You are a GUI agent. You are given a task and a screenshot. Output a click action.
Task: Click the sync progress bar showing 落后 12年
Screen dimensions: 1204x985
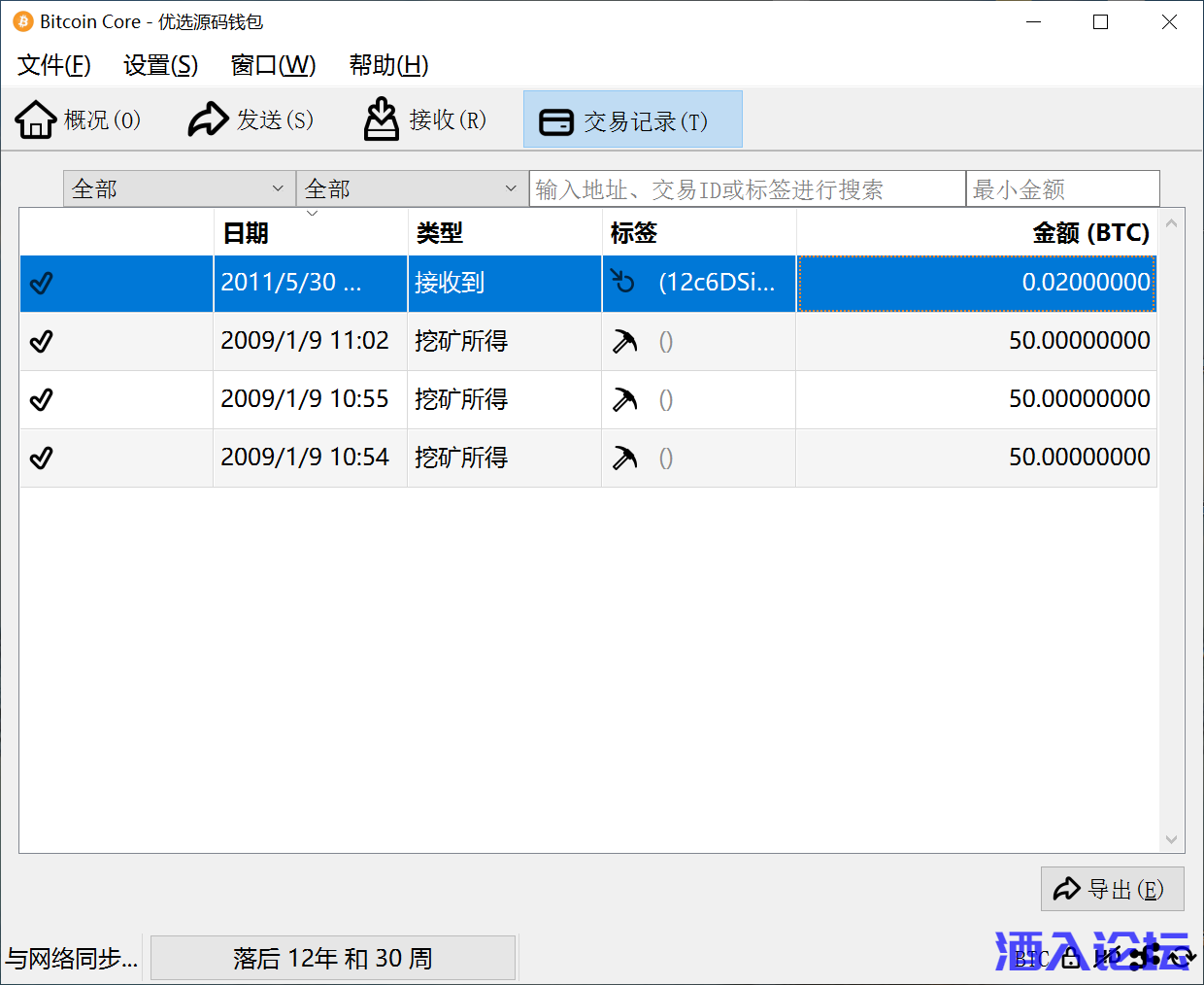[332, 959]
